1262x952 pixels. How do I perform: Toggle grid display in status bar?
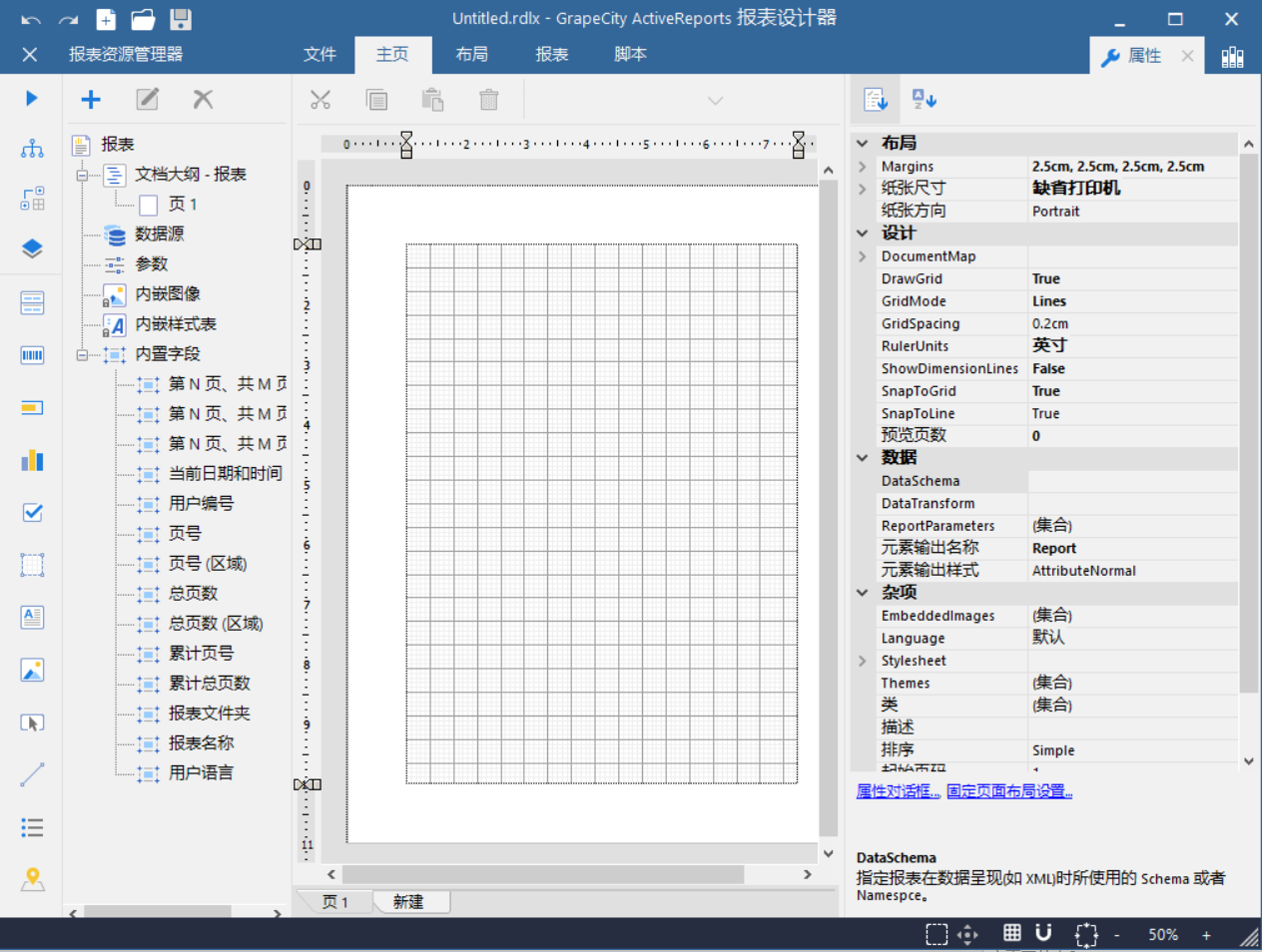[1012, 933]
